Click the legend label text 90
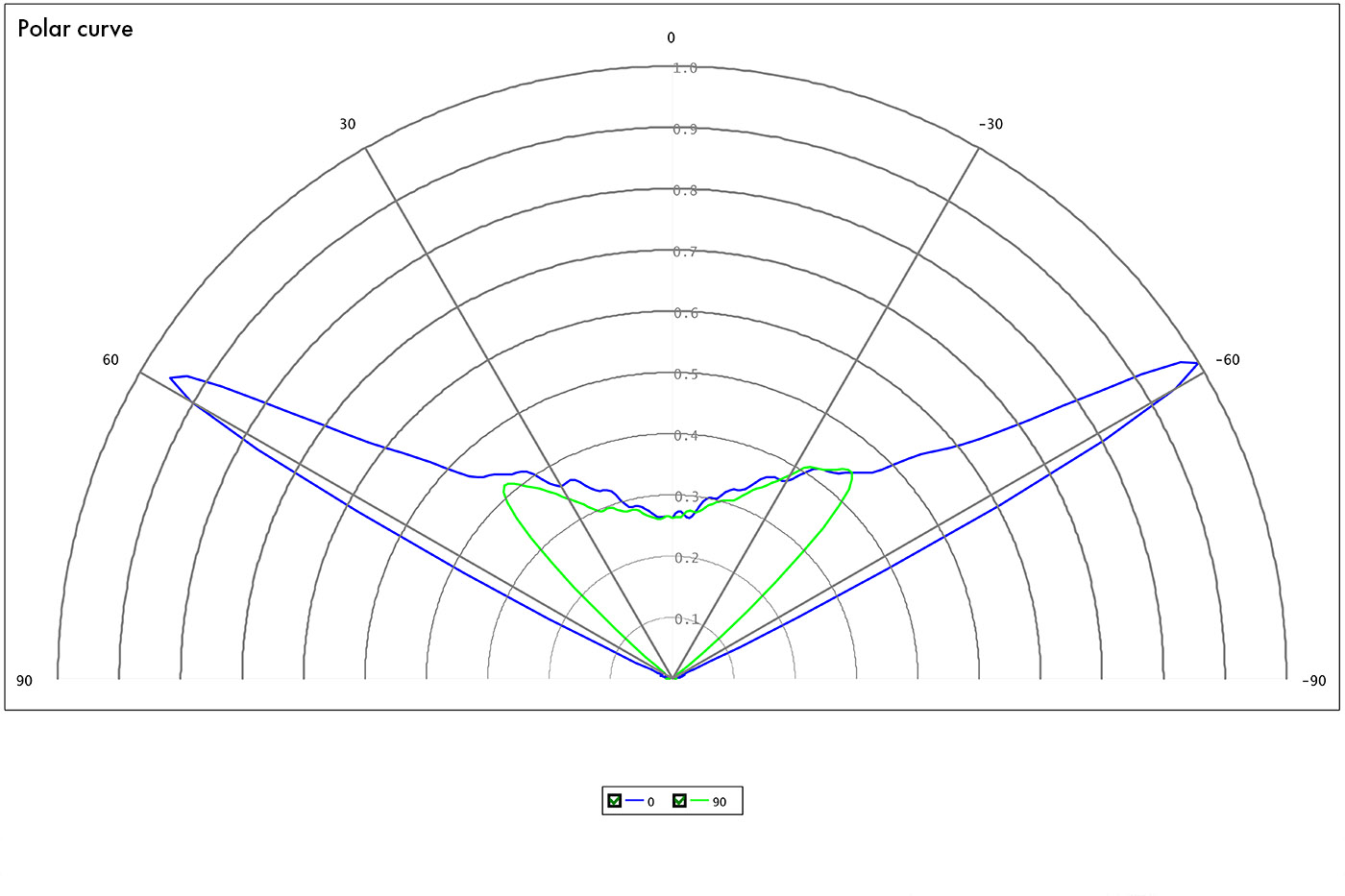This screenshot has width=1345, height=896. coord(720,802)
